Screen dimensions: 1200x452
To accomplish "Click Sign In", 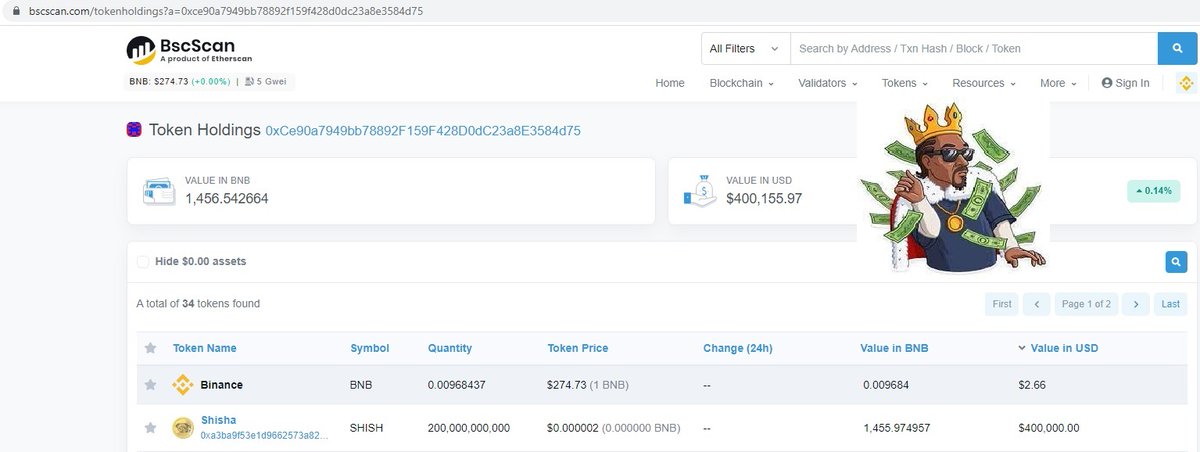I will (1126, 83).
